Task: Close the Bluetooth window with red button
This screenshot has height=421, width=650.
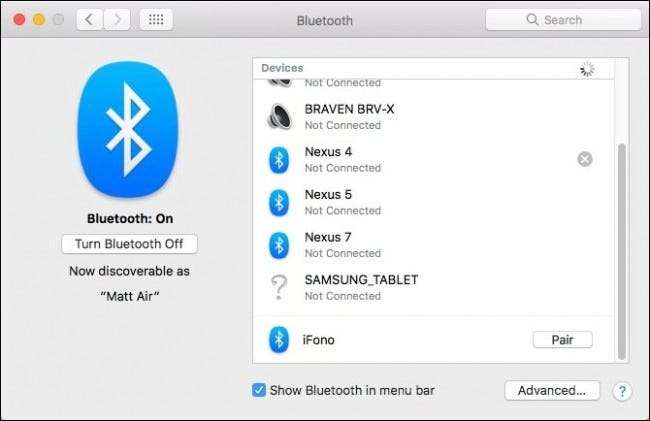Action: (x=19, y=19)
